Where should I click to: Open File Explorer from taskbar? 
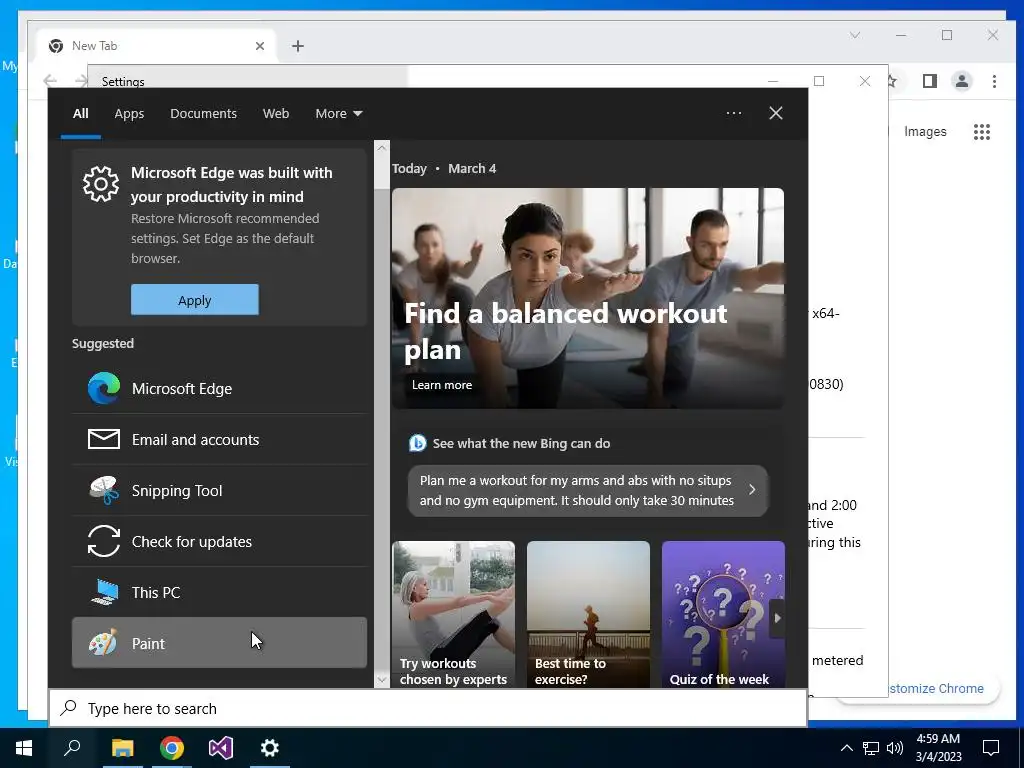122,748
